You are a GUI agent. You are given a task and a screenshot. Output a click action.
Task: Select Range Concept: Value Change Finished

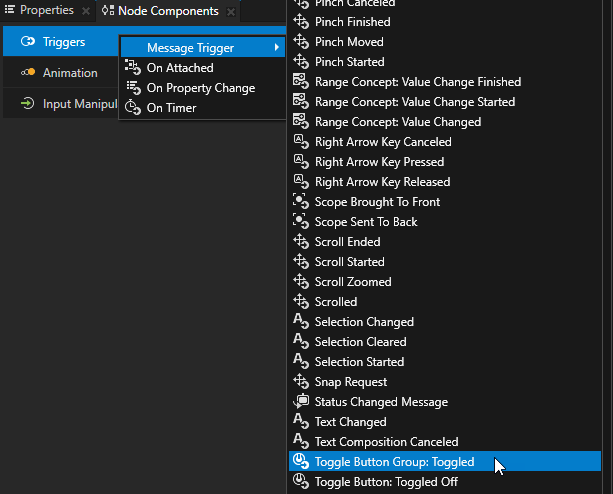pyautogui.click(x=445, y=81)
